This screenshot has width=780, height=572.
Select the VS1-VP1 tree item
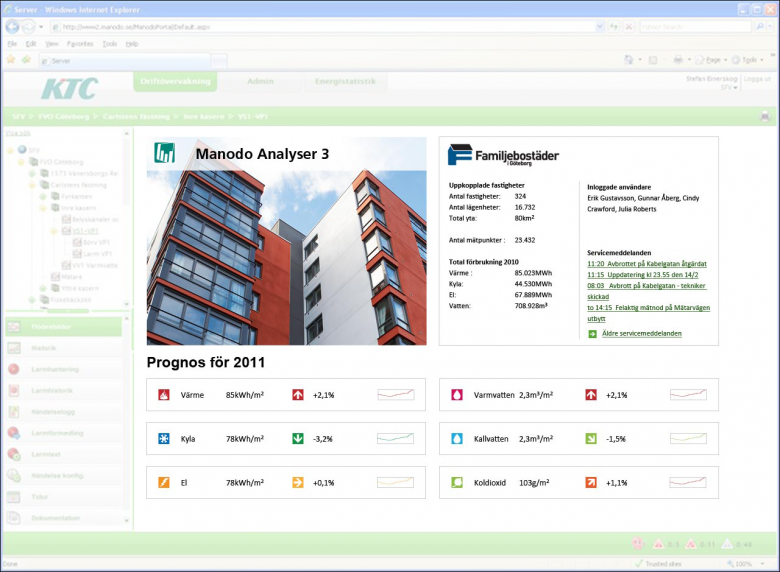[86, 231]
